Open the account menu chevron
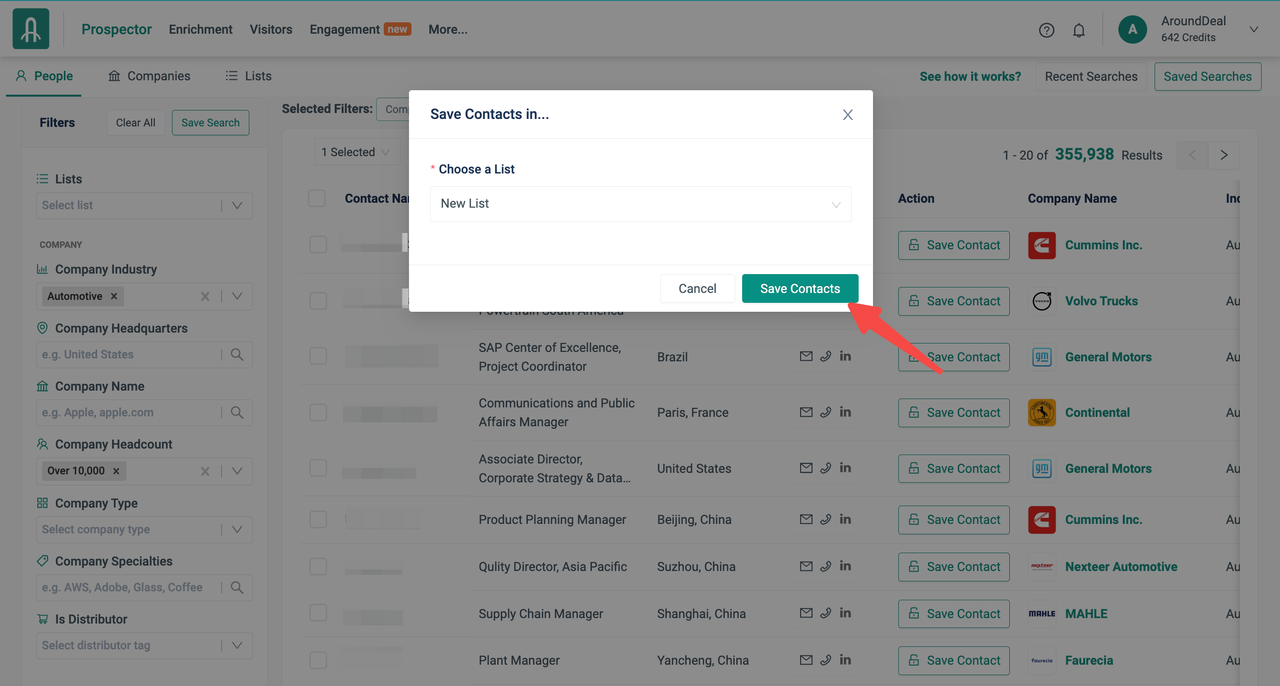1280x686 pixels. point(1254,30)
